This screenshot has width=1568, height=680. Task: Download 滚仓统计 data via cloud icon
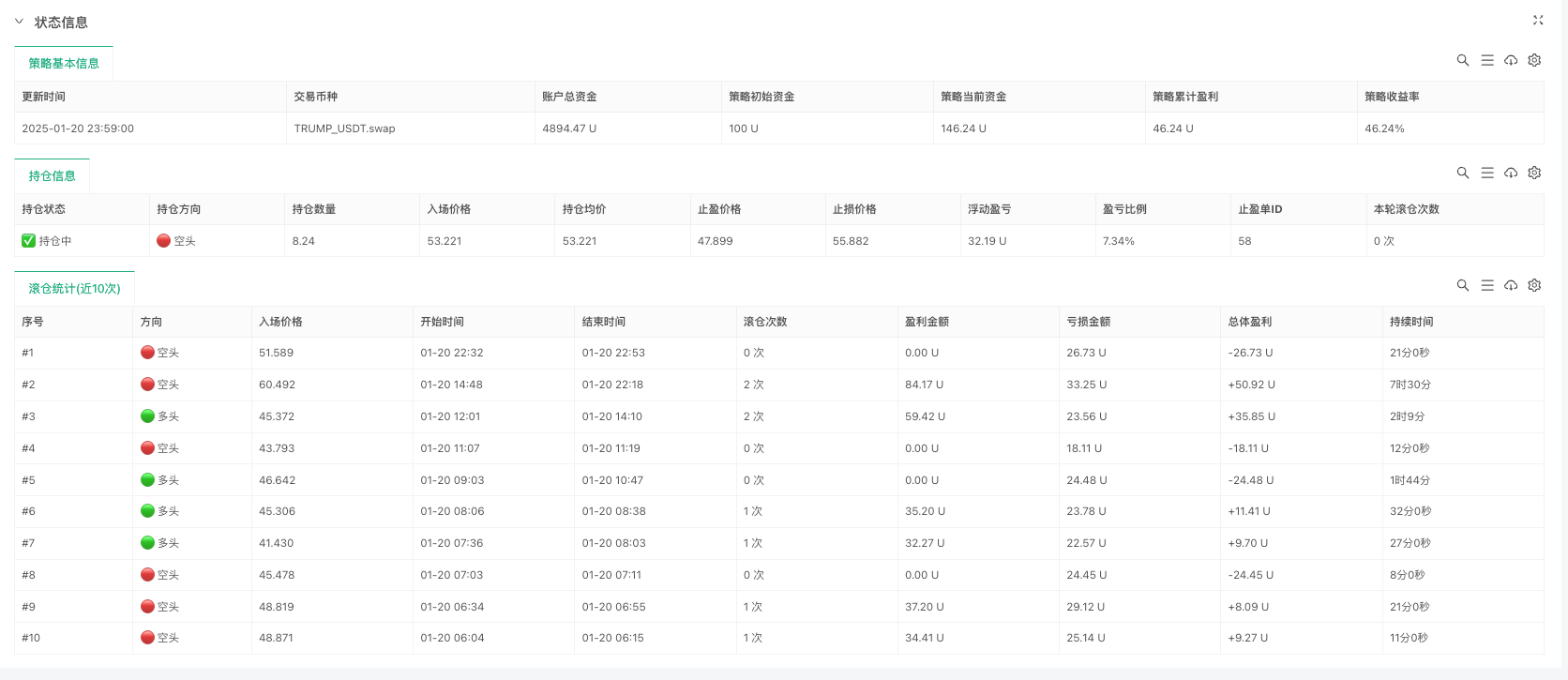(x=1511, y=285)
